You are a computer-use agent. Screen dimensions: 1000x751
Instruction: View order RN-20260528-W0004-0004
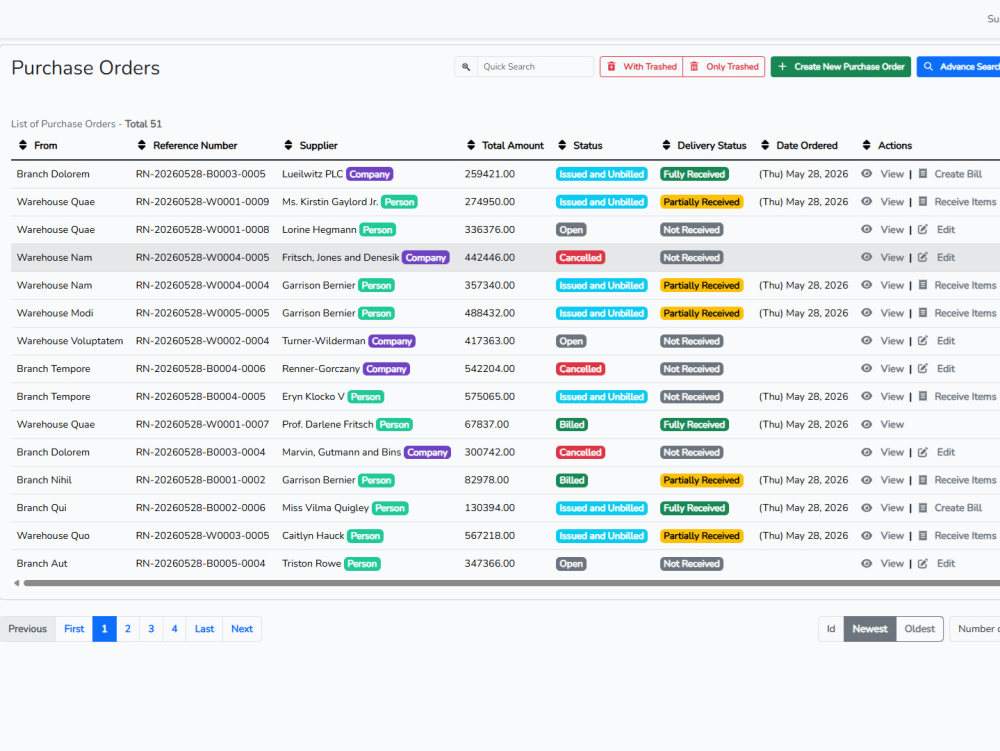tap(892, 285)
